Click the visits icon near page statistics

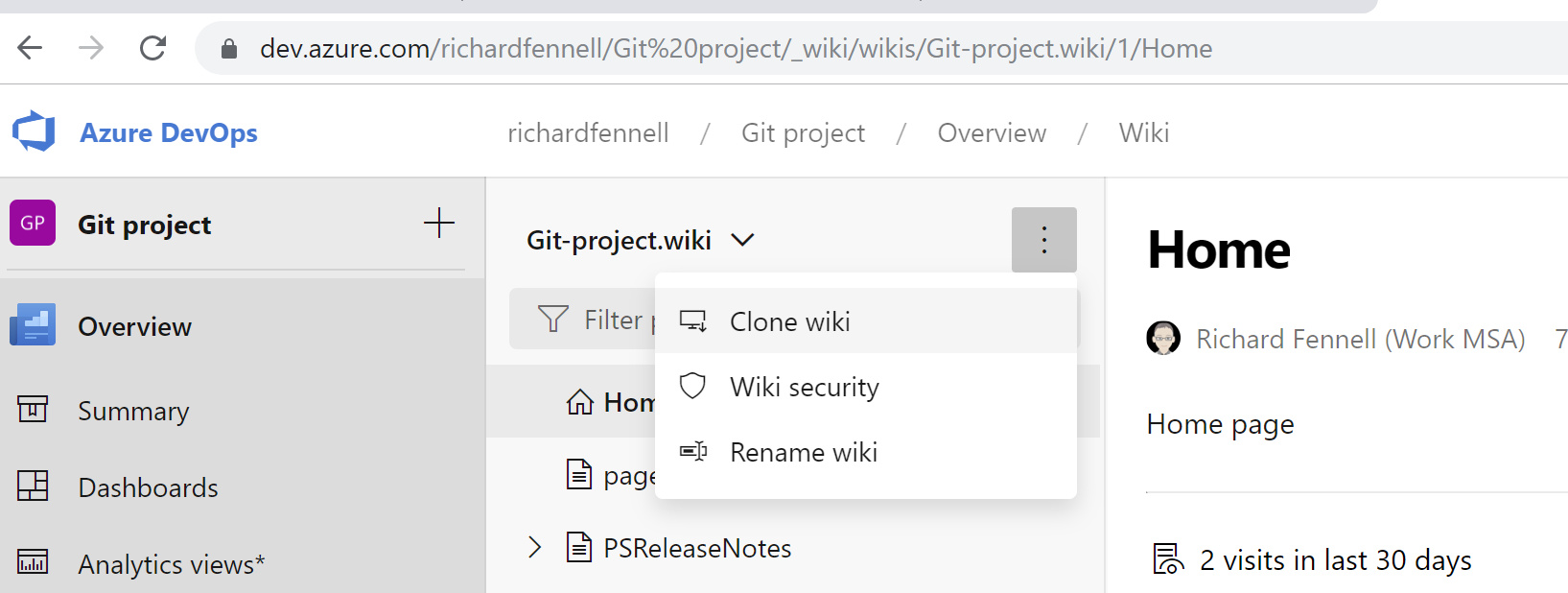[x=1165, y=559]
